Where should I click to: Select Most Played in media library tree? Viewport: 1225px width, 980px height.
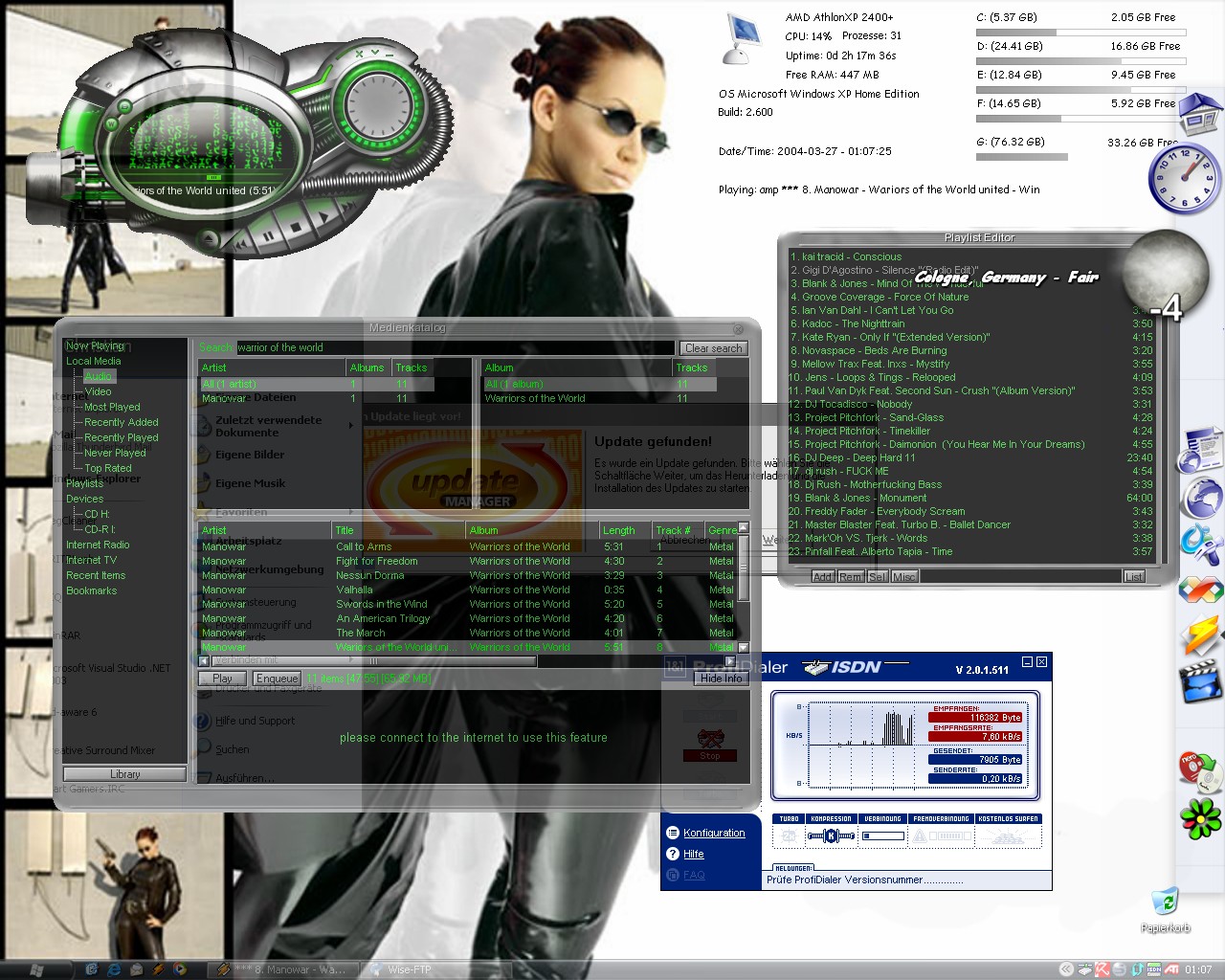(112, 407)
